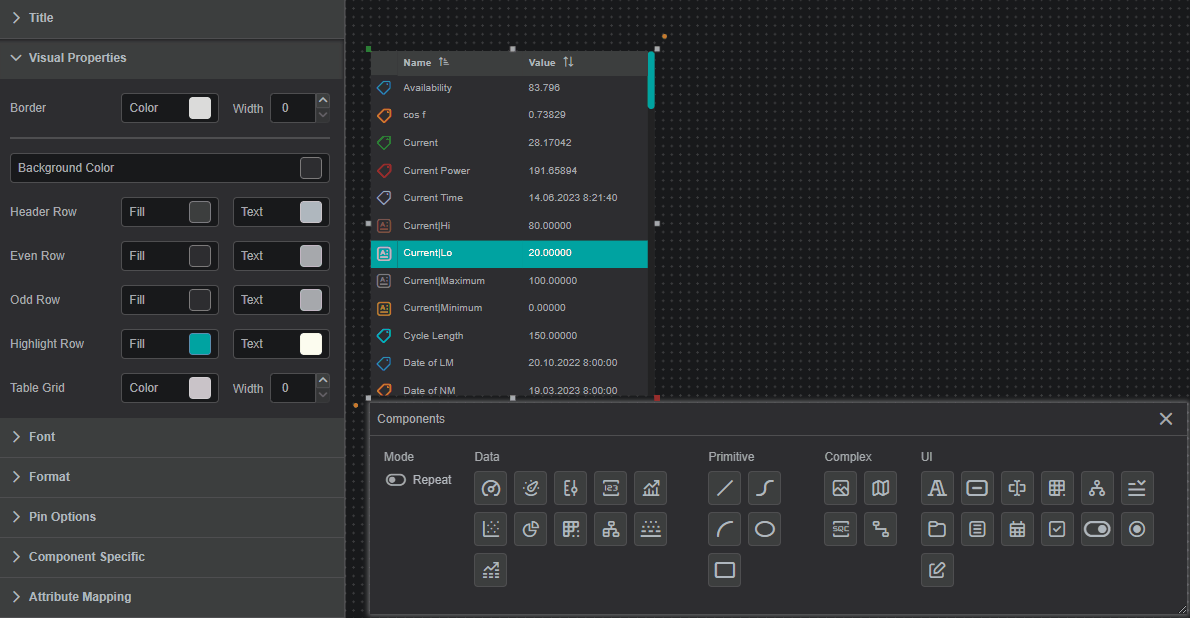The image size is (1190, 618).
Task: Add the edit pencil UI component
Action: (937, 570)
